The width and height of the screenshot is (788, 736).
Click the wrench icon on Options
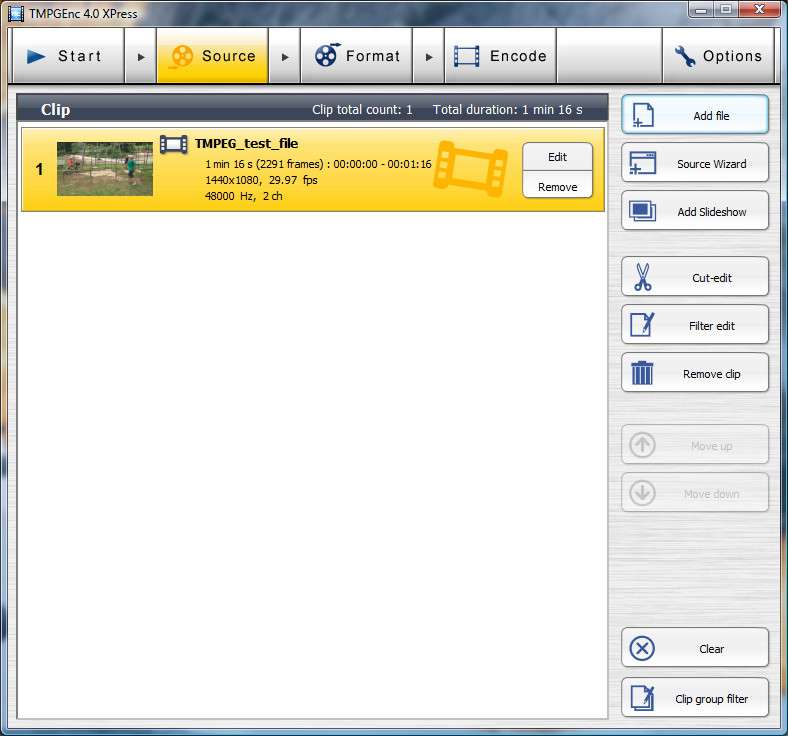(684, 56)
